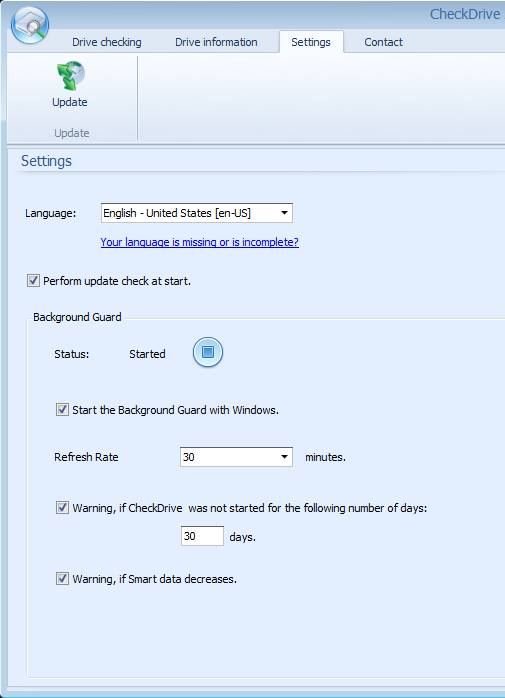Open the Drive checking tab
505x698 pixels.
106,42
